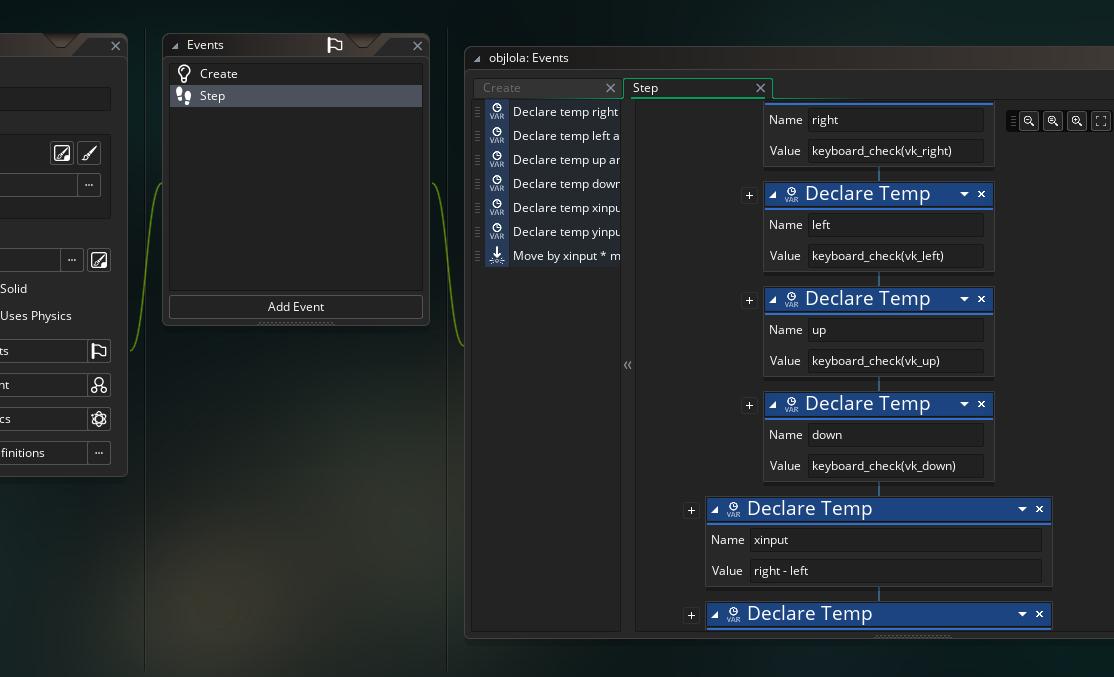
Task: Click the plus beside the 'xinput' Declare Temp
Action: [691, 511]
